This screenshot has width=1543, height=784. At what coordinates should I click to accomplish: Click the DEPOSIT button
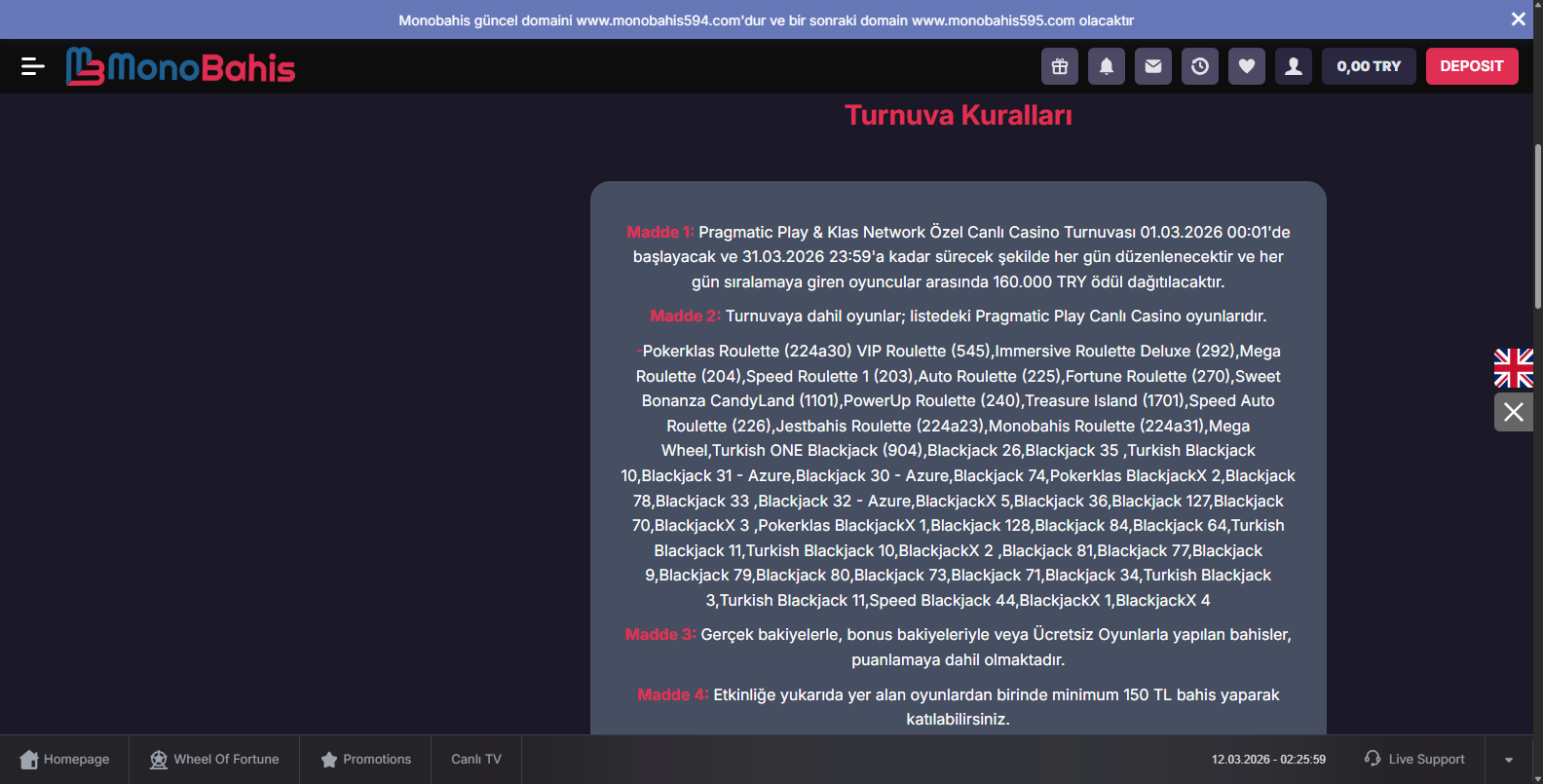[1472, 66]
